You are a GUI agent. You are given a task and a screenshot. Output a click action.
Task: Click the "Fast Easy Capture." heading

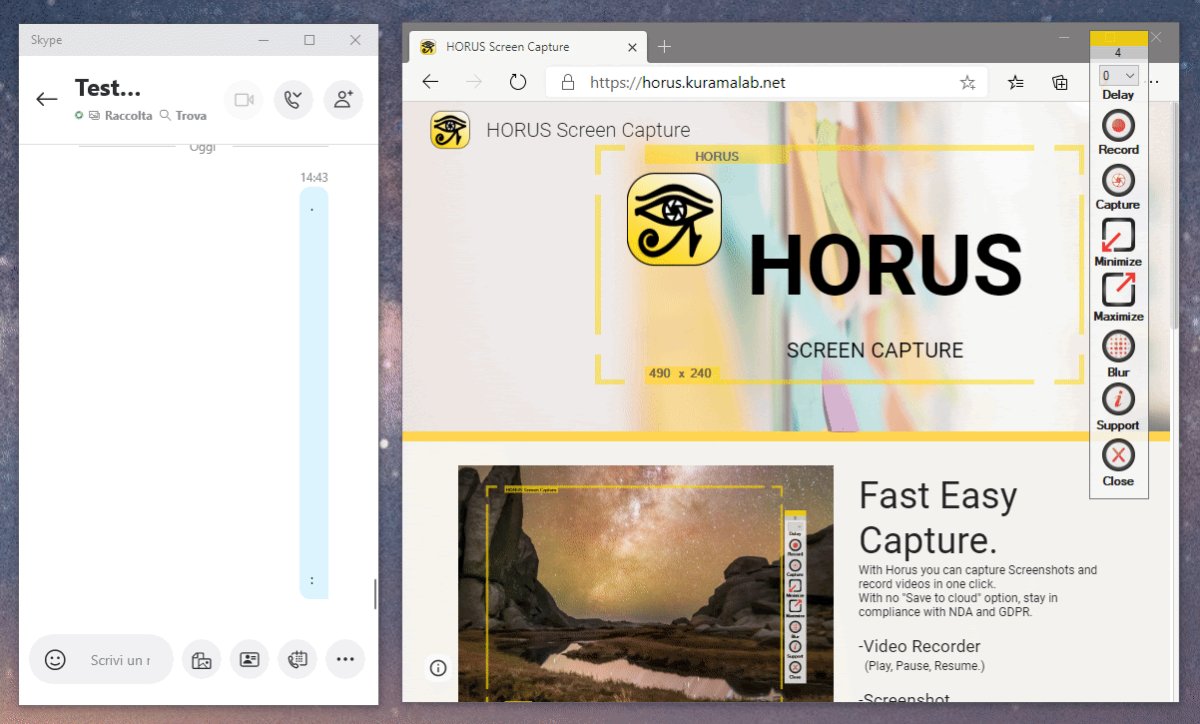938,517
